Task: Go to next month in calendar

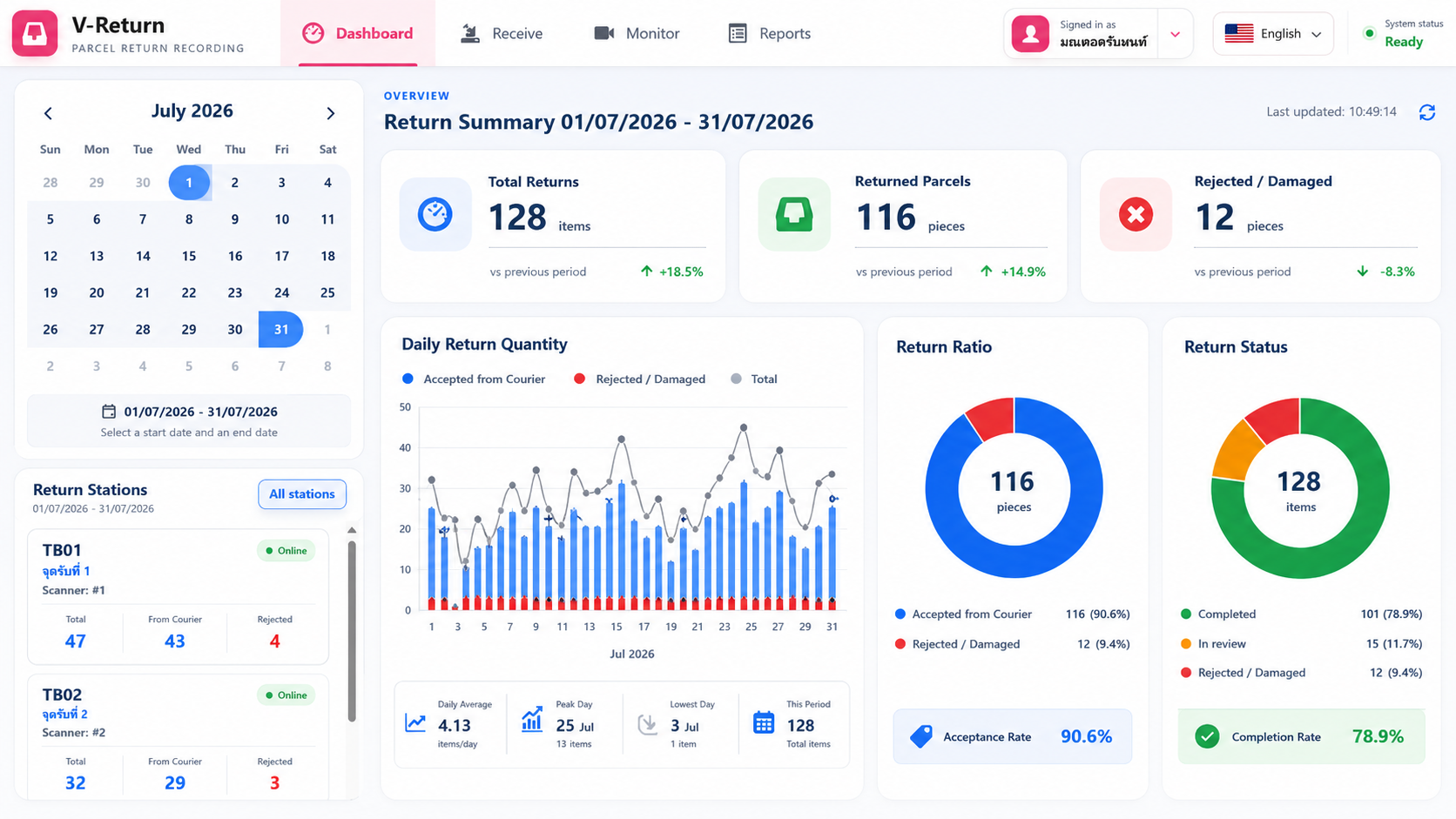Action: point(330,113)
